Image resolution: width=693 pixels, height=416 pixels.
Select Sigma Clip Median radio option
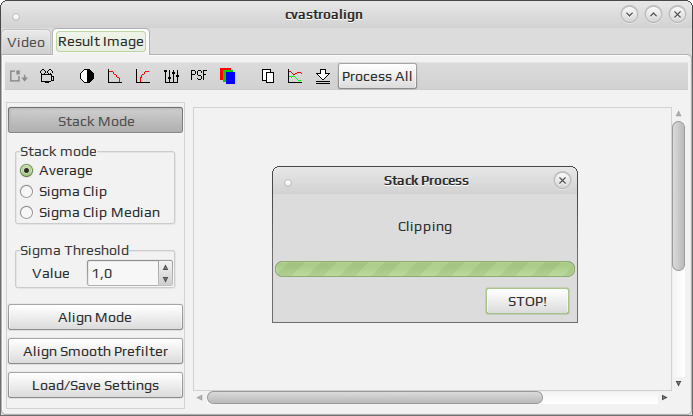(90, 213)
